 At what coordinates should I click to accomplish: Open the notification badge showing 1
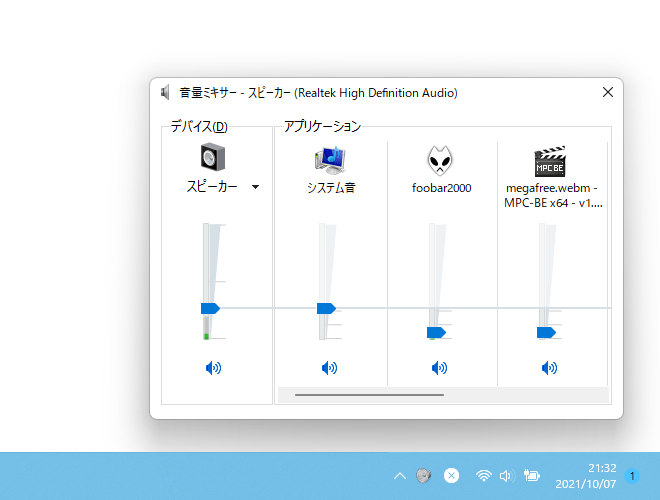tap(631, 476)
